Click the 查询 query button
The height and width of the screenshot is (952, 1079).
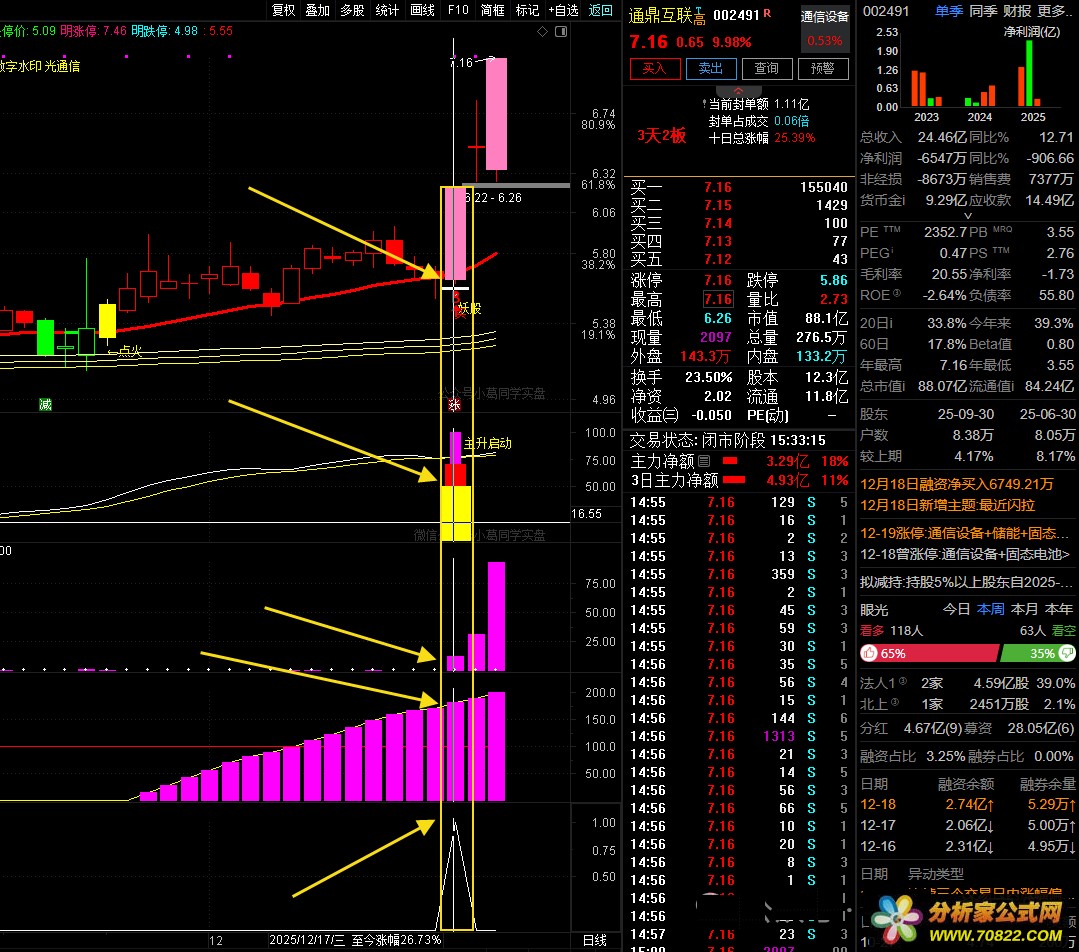tap(767, 69)
